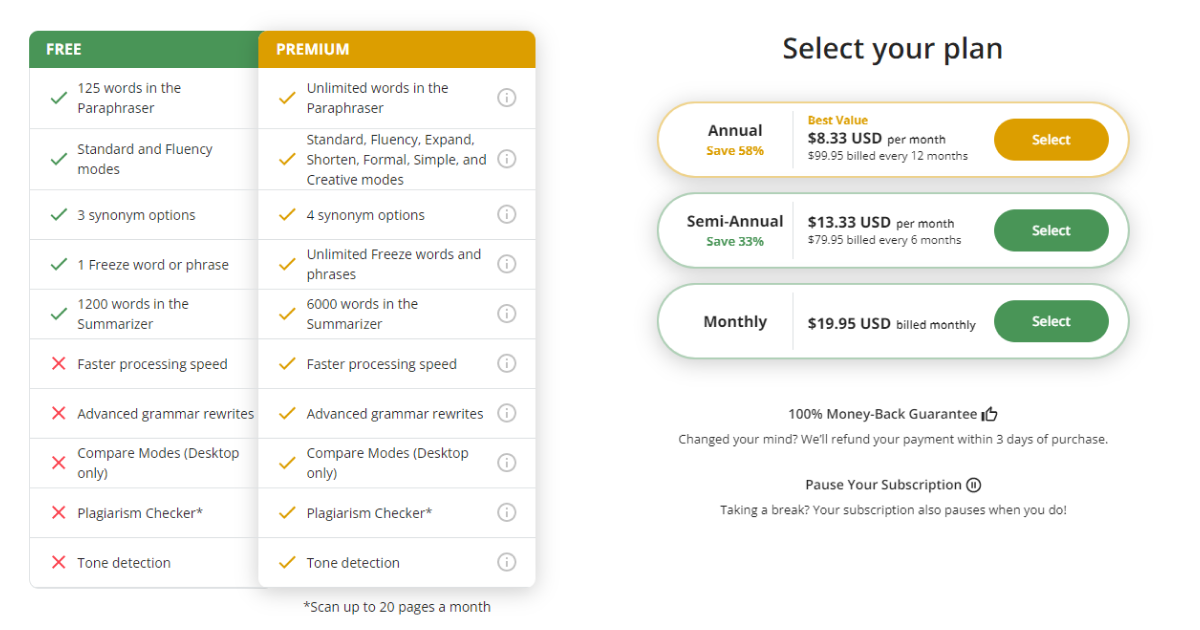The image size is (1200, 630).
Task: Select the Annual plan
Action: point(1051,140)
